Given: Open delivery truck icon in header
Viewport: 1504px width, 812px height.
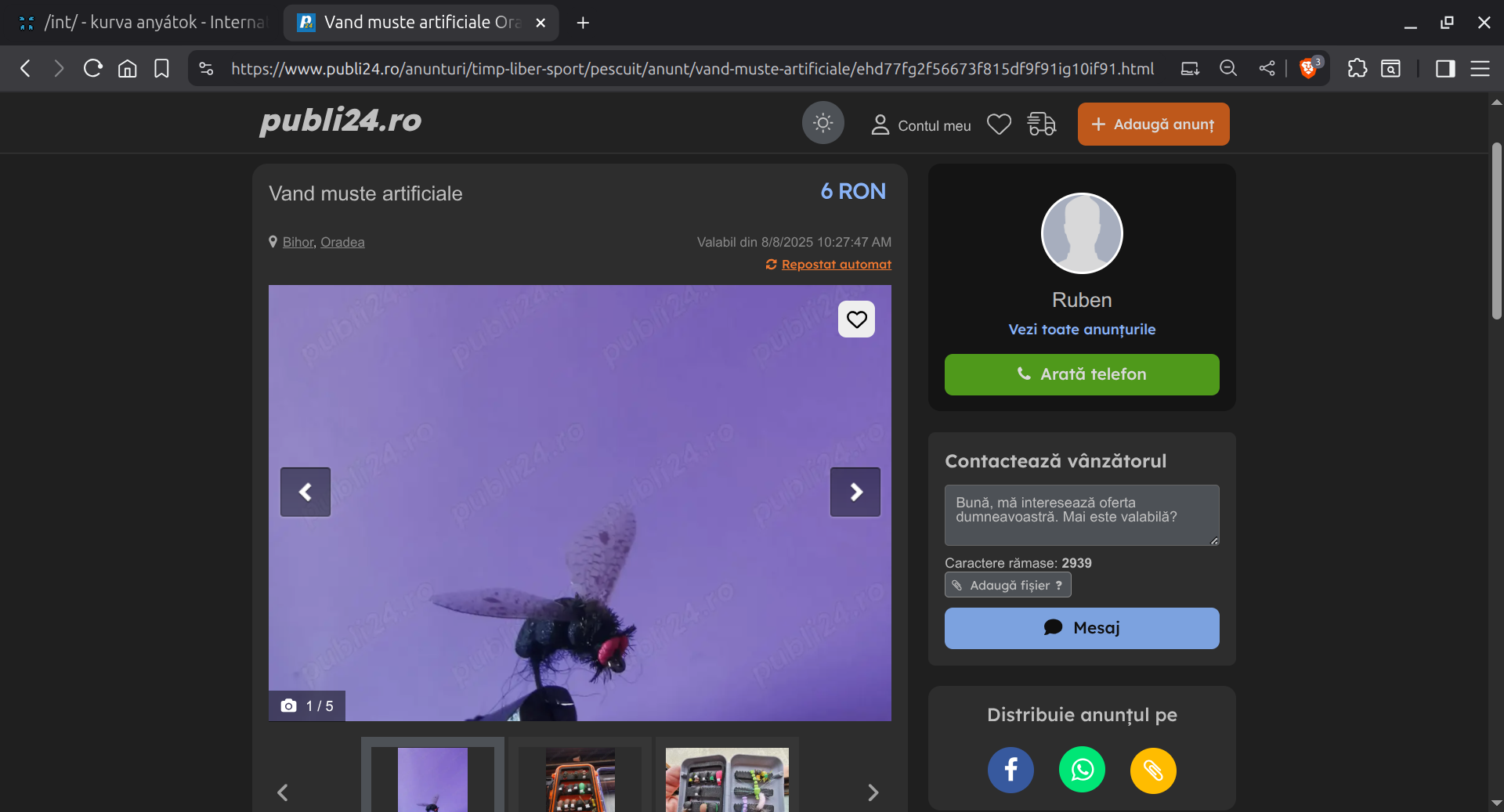Looking at the screenshot, I should (x=1041, y=124).
